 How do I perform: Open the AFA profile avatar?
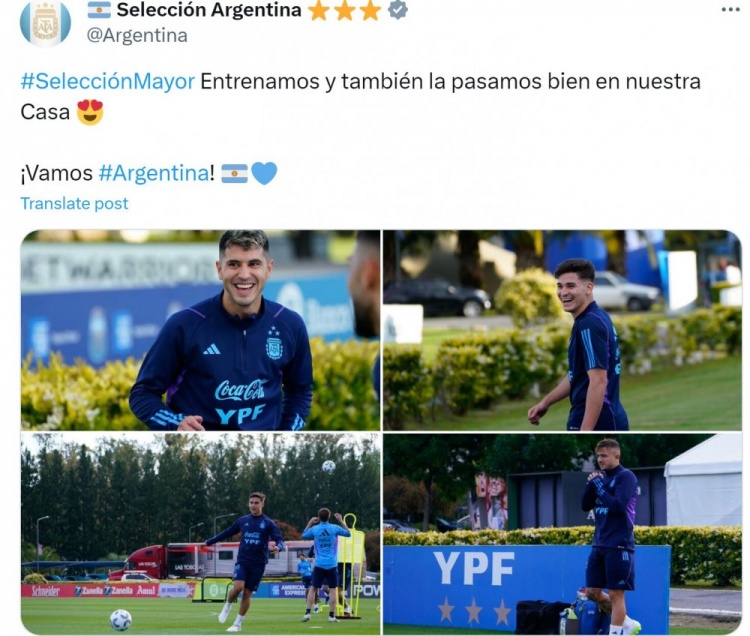coord(45,22)
